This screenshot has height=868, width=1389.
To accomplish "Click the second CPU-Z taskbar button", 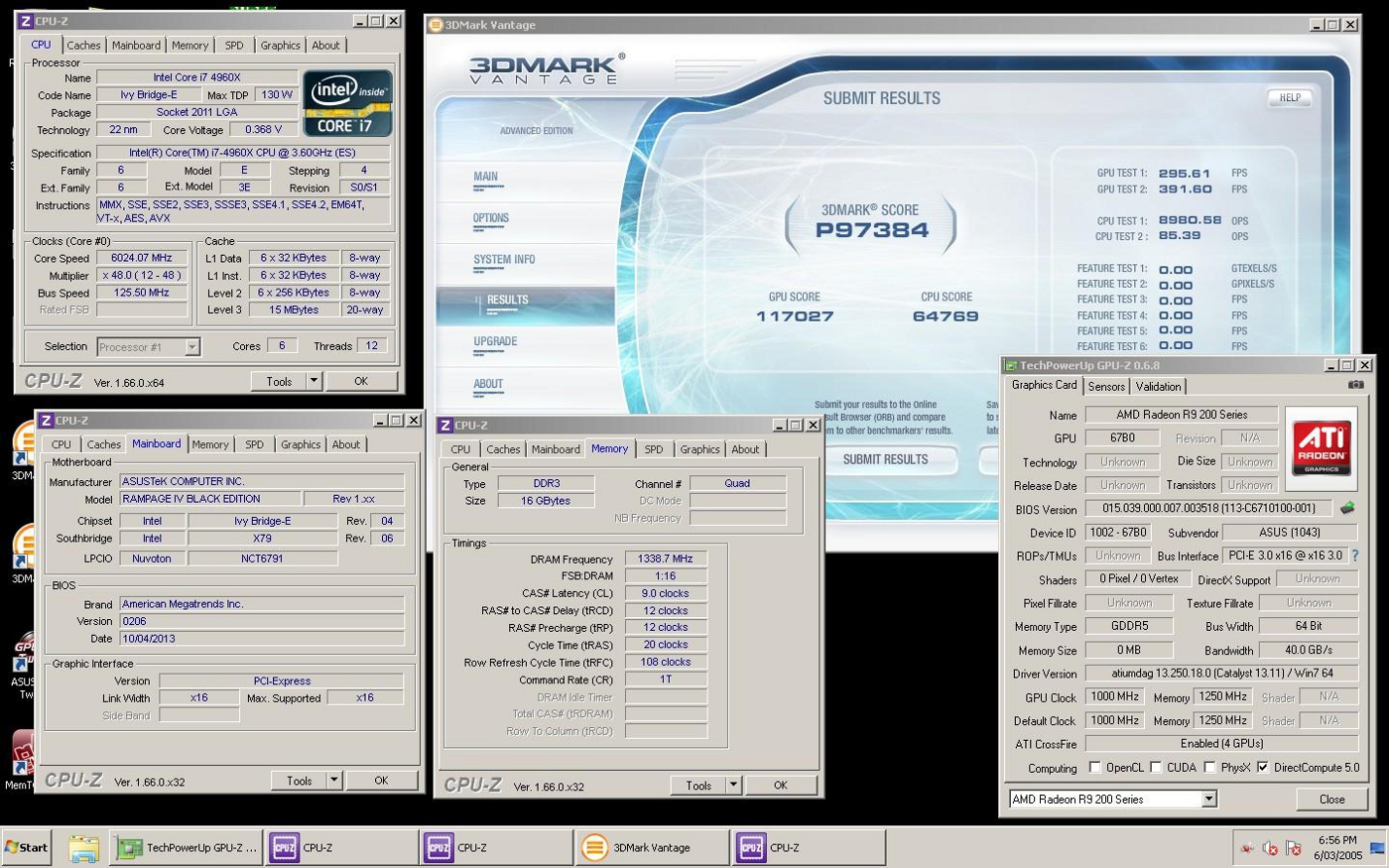I will coord(496,848).
